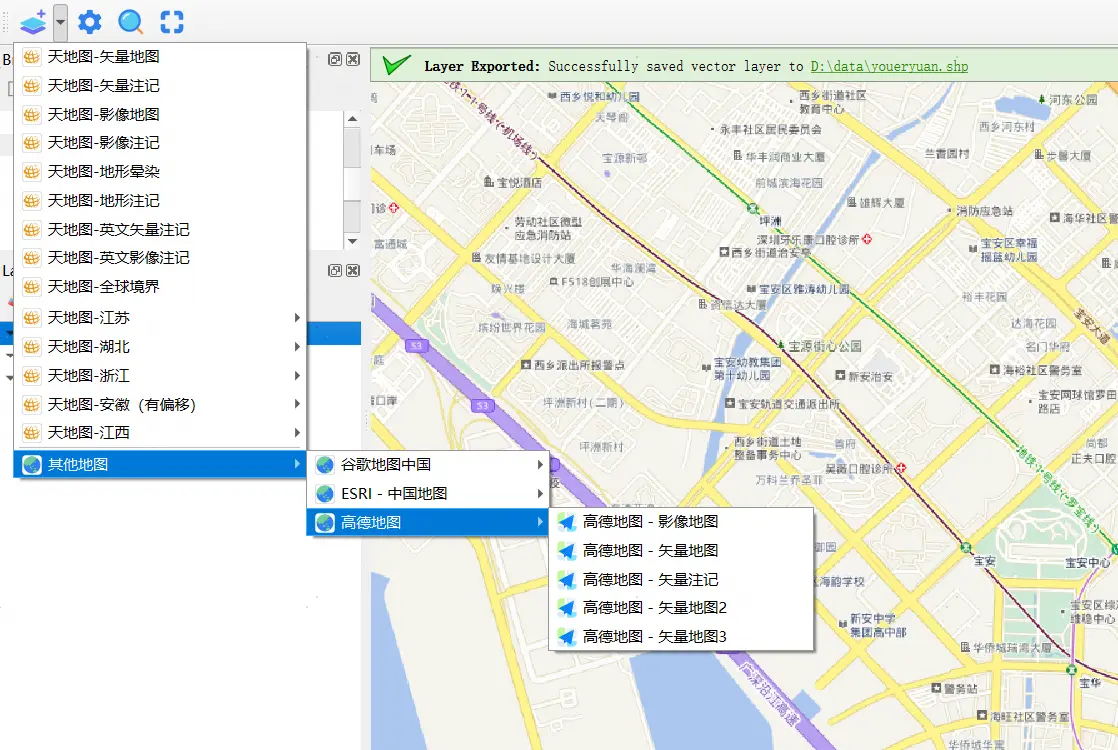This screenshot has height=750, width=1118.
Task: Click the 宝安中心 label on the map
Action: (1087, 563)
